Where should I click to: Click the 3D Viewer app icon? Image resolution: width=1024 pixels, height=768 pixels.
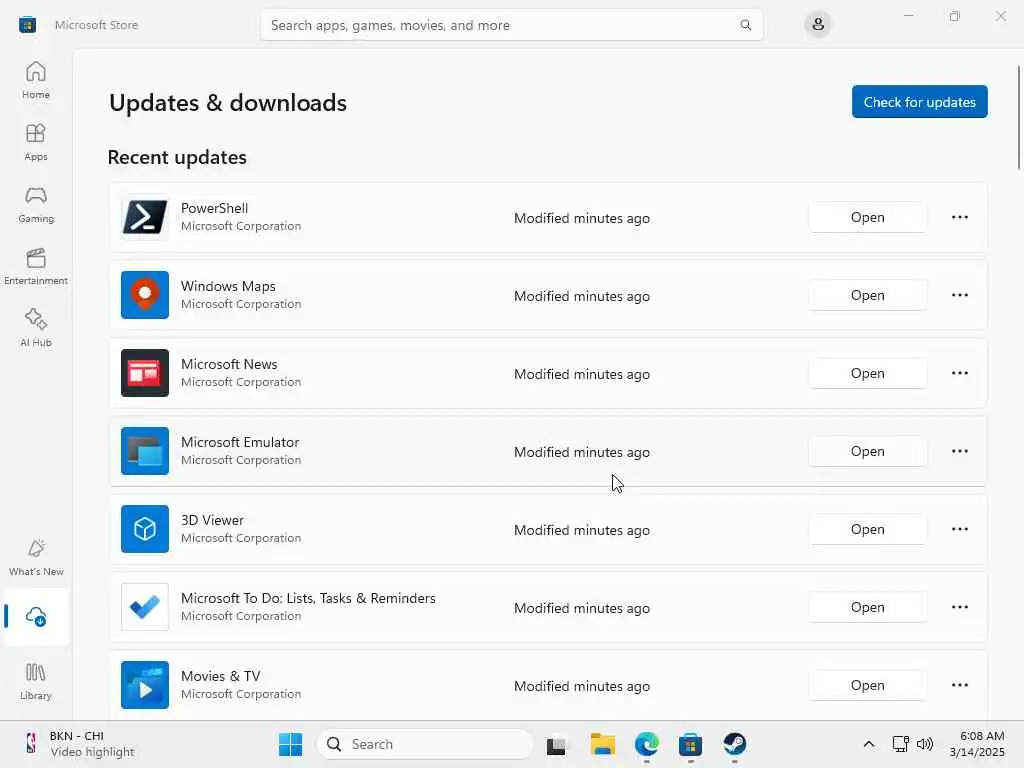[x=145, y=529]
